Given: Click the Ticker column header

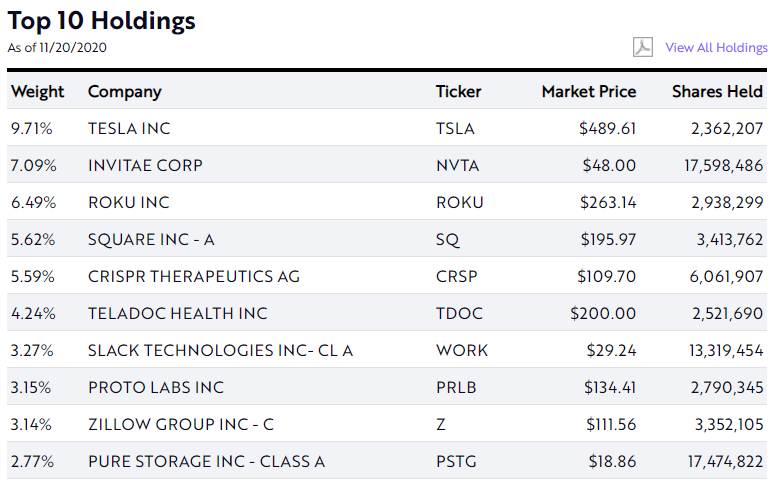Looking at the screenshot, I should [x=458, y=92].
